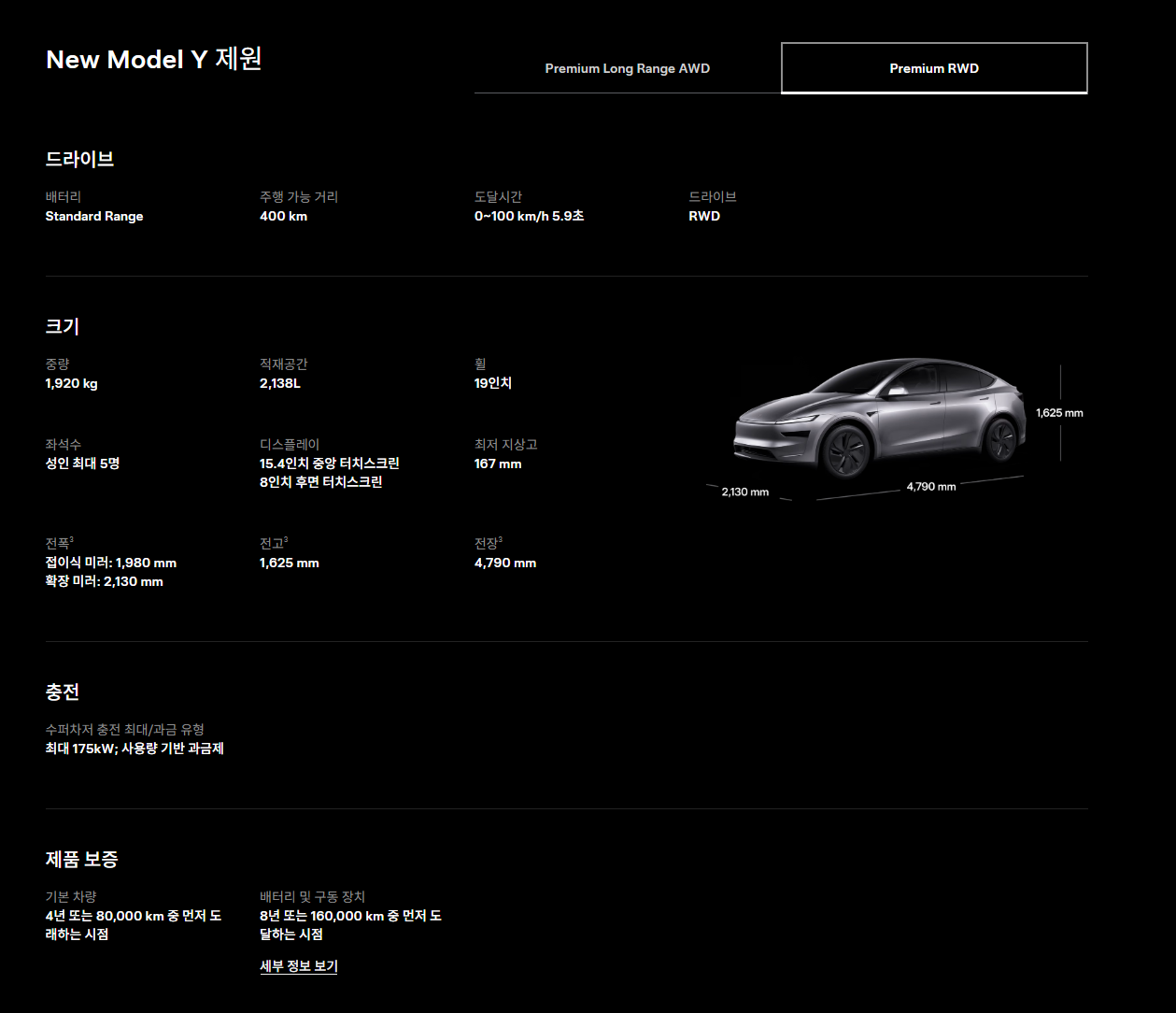Click the 성인 최대 5명 seating value
The width and height of the screenshot is (1176, 1013).
[83, 464]
